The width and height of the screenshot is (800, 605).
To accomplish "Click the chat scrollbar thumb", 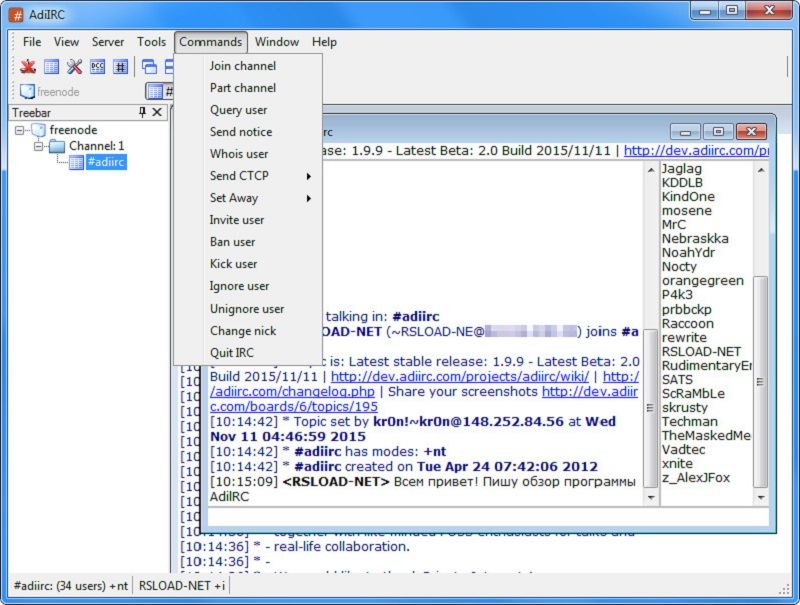I will click(x=651, y=408).
